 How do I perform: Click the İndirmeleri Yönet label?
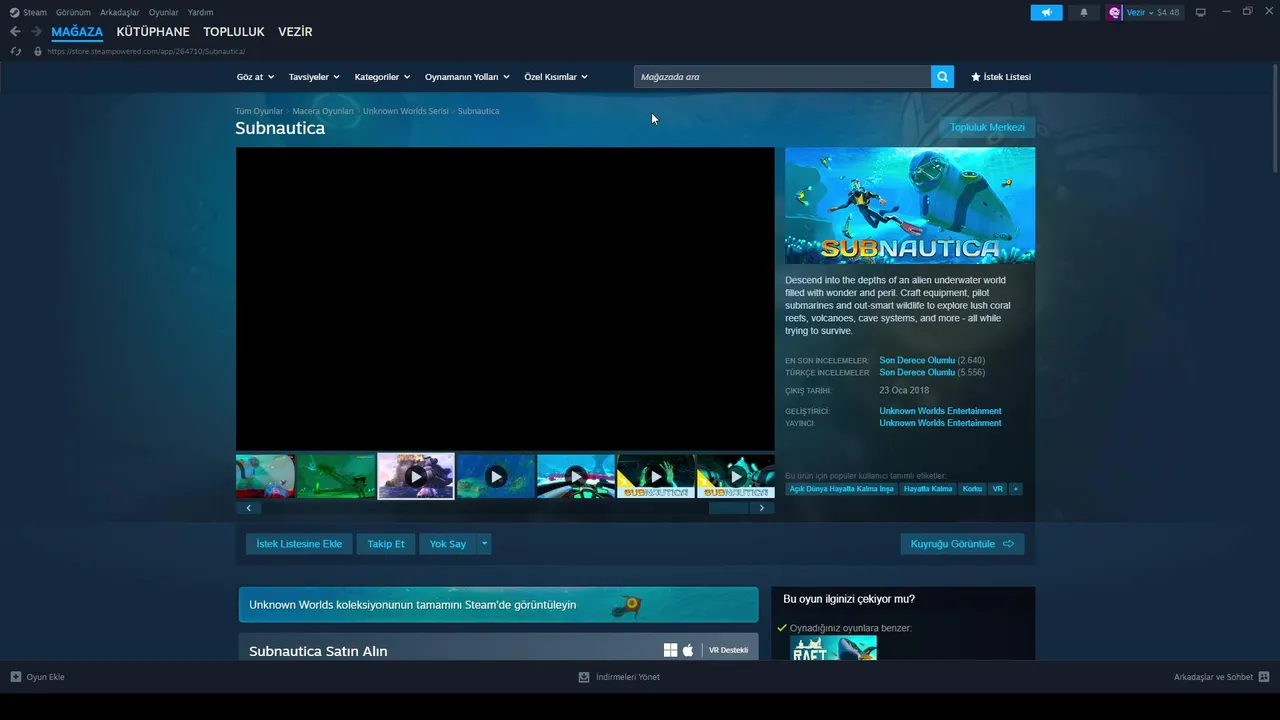point(628,677)
